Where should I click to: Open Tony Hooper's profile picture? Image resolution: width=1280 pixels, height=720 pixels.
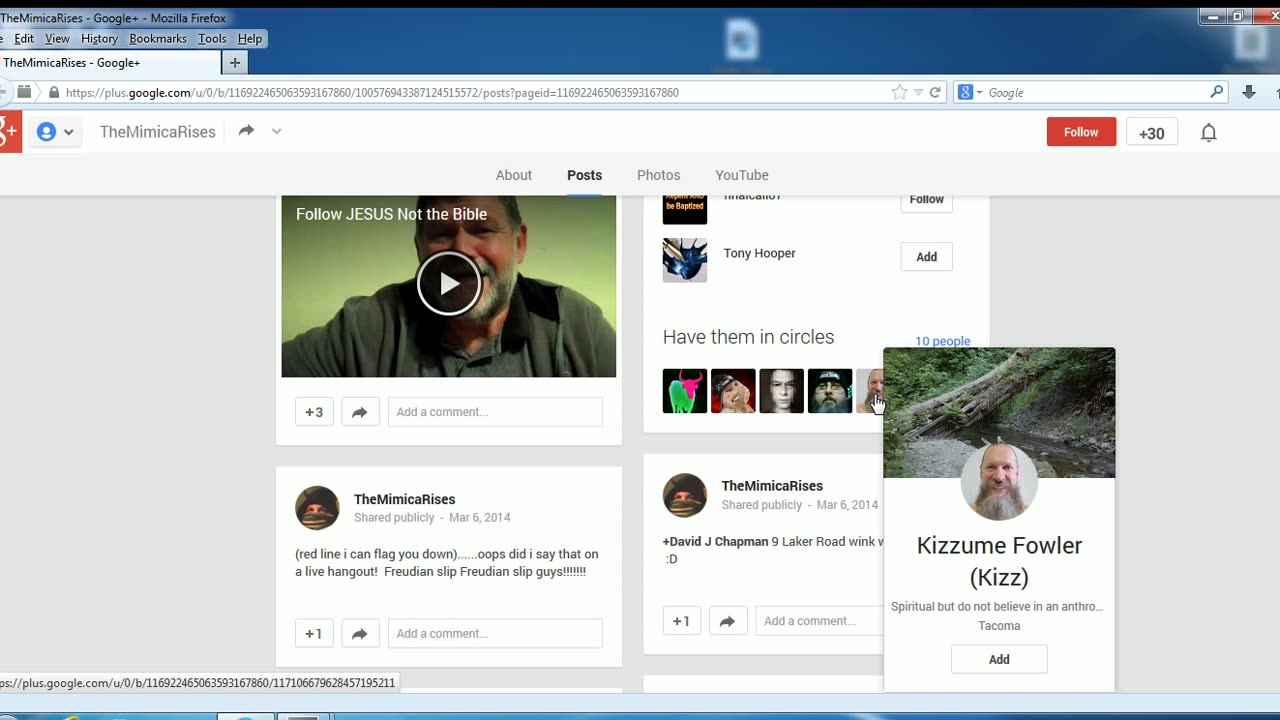click(x=685, y=260)
